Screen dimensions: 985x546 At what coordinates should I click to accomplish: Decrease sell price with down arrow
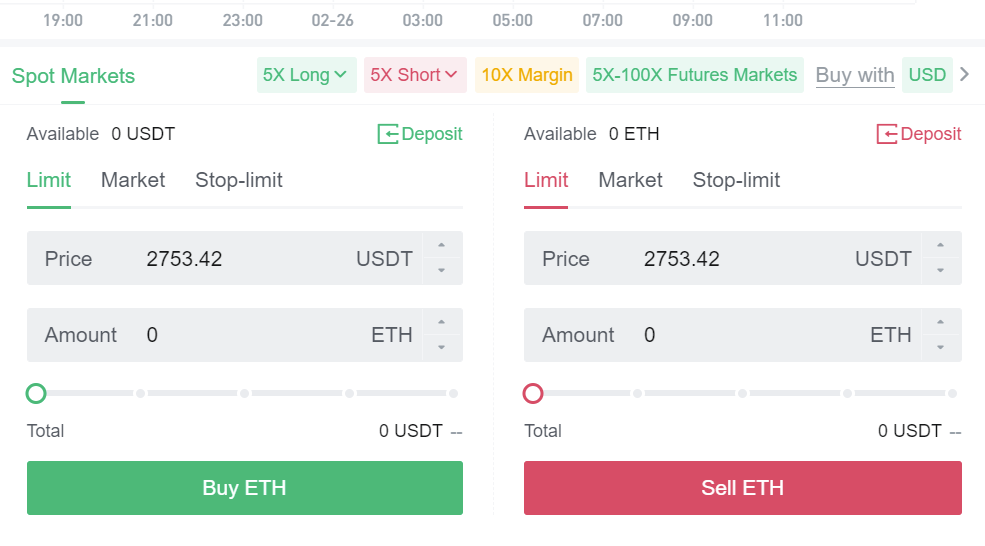pos(940,271)
